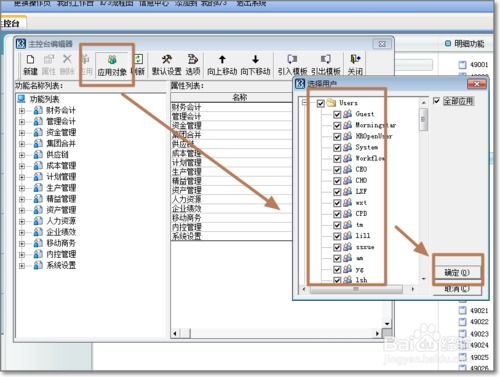Viewport: 500px width, 377px height.
Task: Open 默认设置 from the toolbar
Action: (x=166, y=60)
